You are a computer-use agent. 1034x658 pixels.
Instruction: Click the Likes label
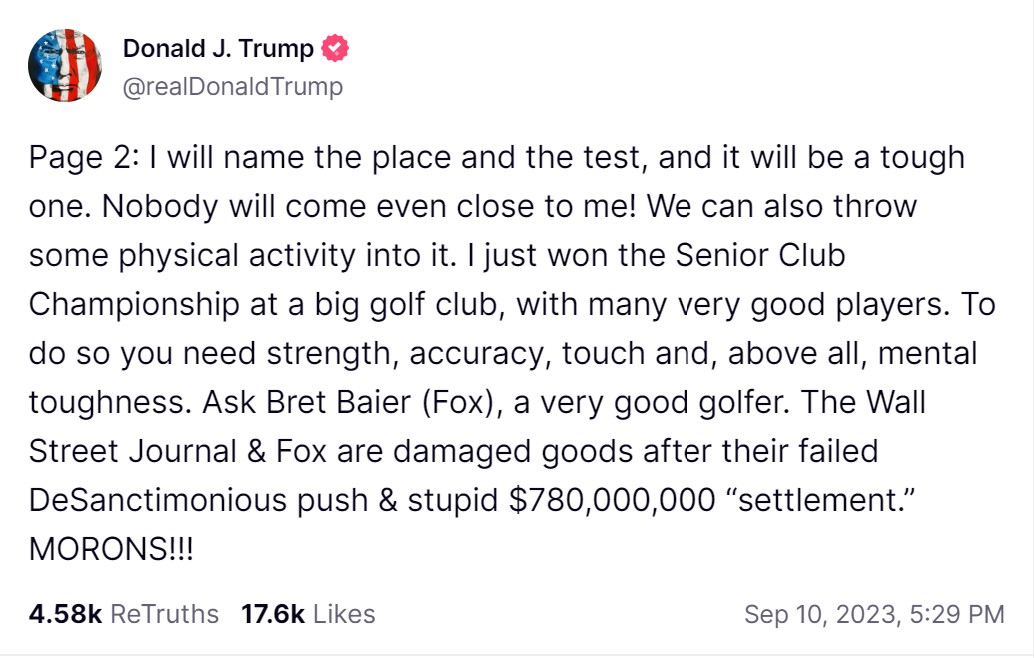(x=344, y=613)
